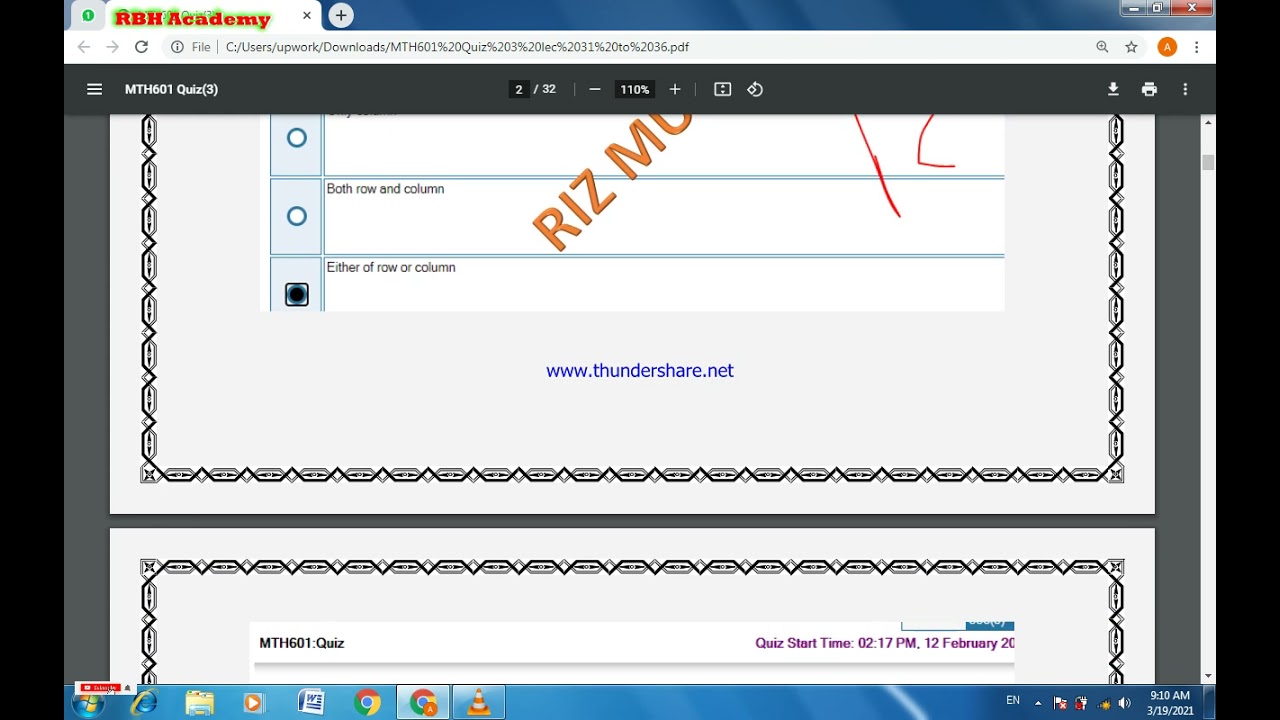Download the PDF file
Image resolution: width=1280 pixels, height=720 pixels.
1113,89
